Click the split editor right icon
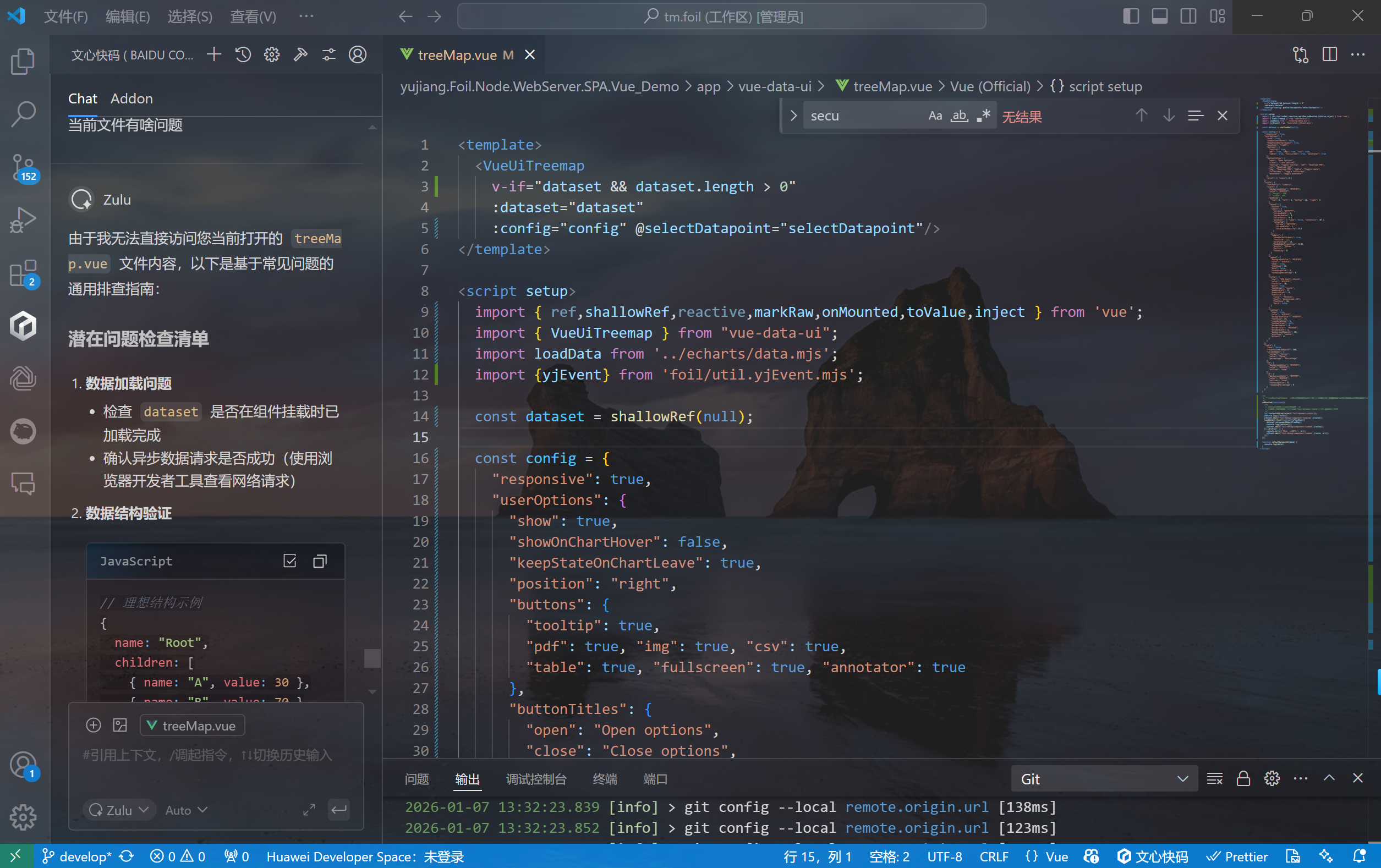The width and height of the screenshot is (1381, 868). coord(1329,55)
